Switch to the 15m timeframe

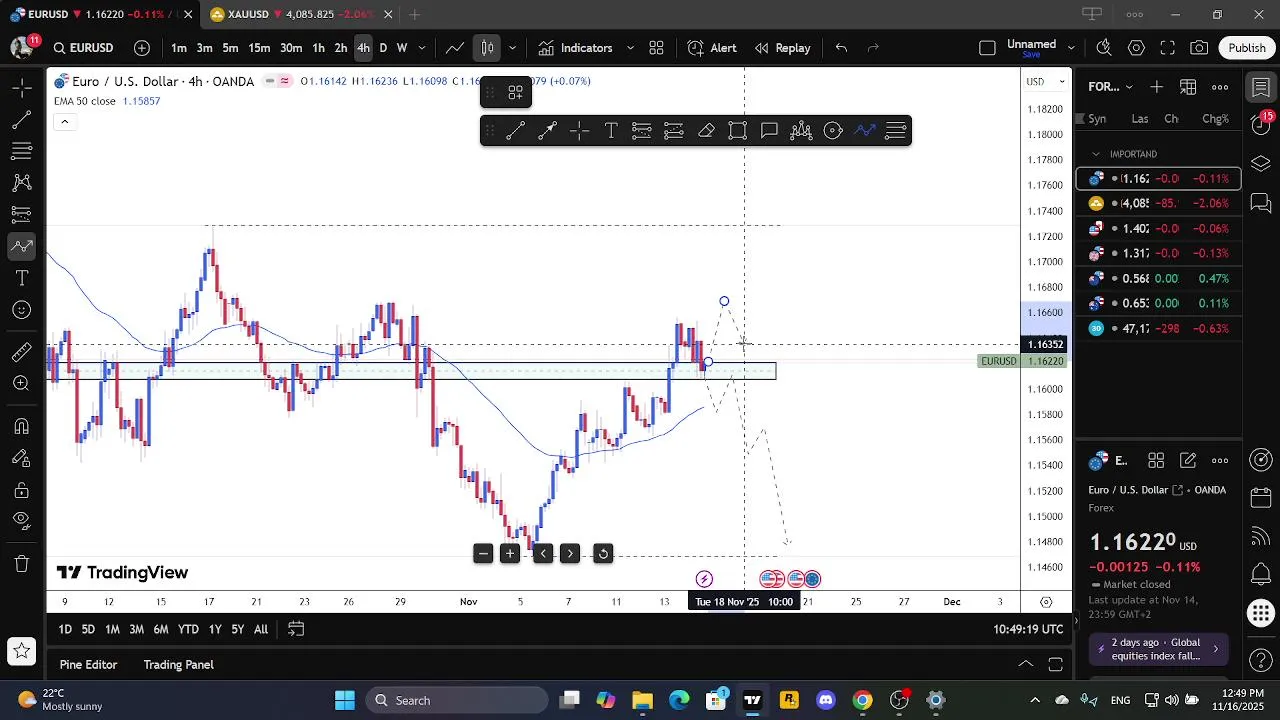click(x=259, y=48)
